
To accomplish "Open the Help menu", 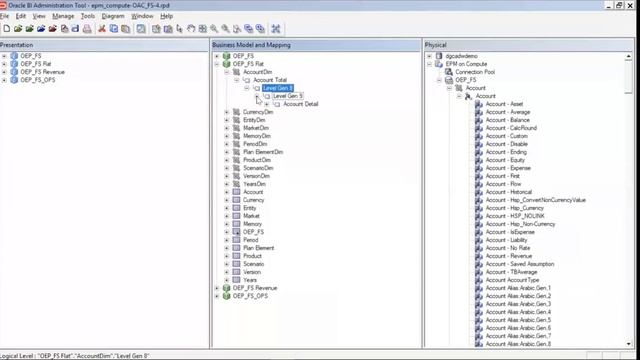I will tap(167, 16).
